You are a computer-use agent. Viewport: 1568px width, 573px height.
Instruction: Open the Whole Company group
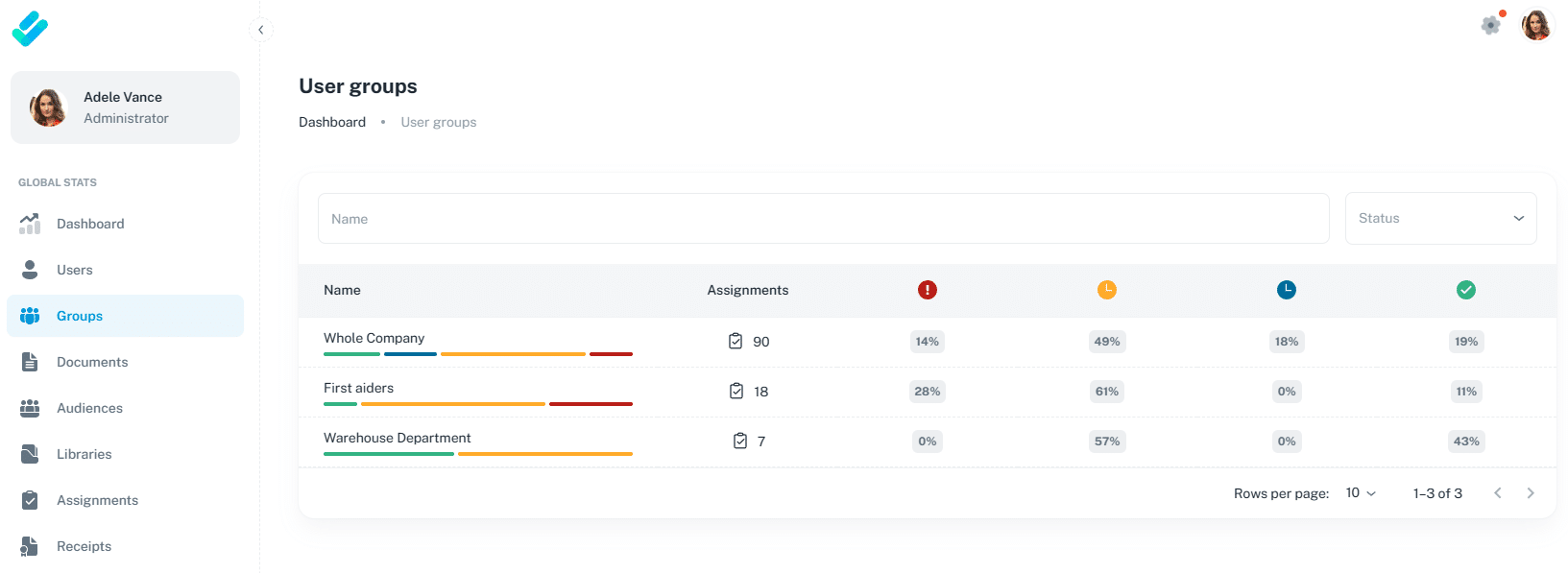click(374, 338)
